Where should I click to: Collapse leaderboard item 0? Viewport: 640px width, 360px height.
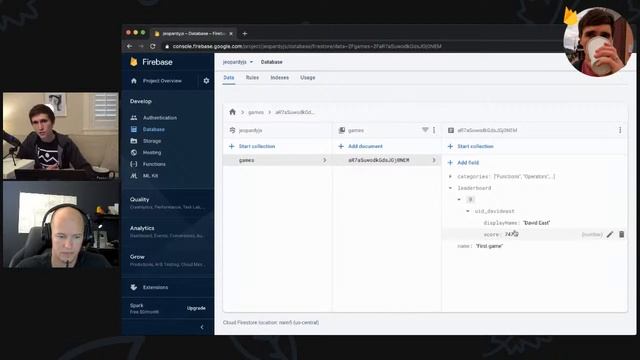coord(459,200)
